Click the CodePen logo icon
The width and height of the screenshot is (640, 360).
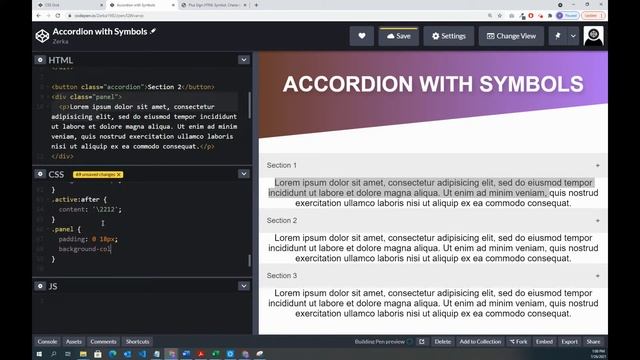tap(42, 36)
